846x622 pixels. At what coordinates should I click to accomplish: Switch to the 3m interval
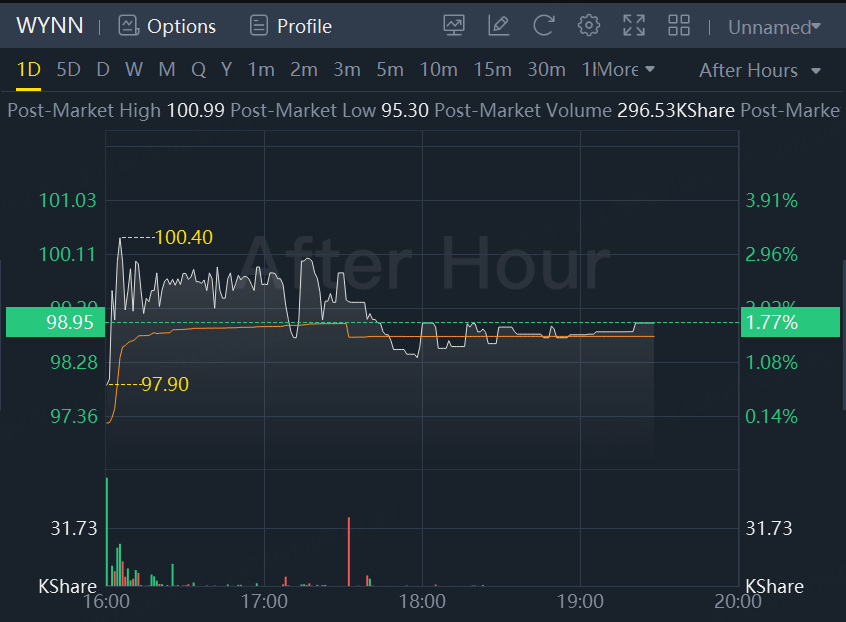347,70
